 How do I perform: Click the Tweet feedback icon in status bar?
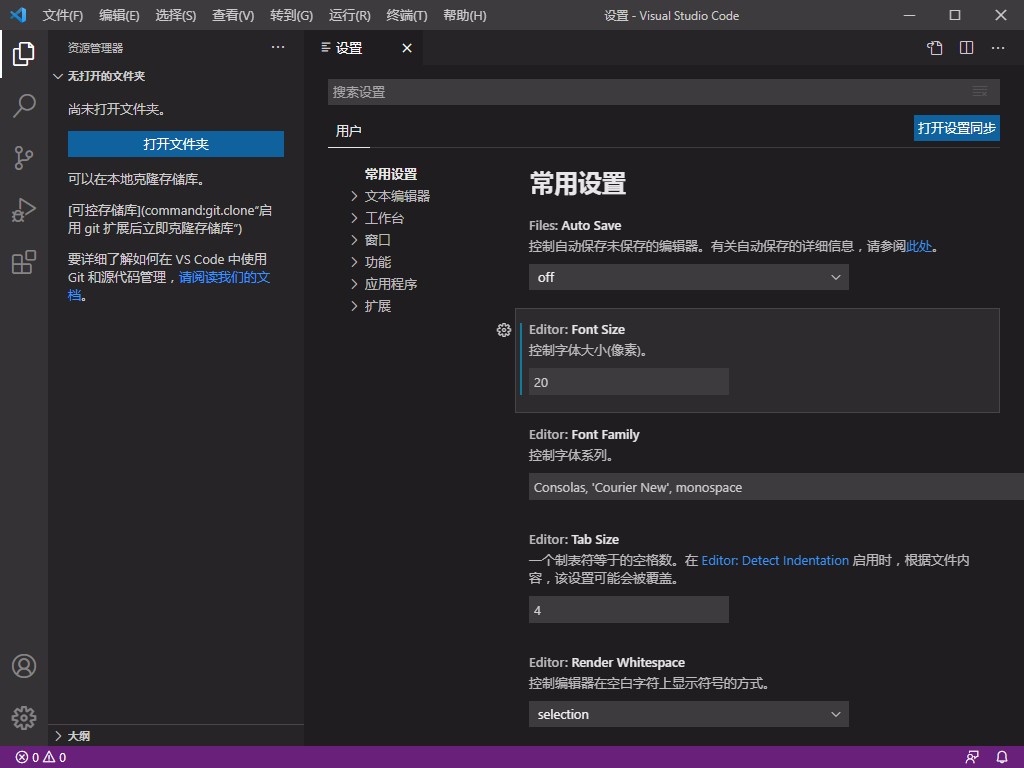(x=971, y=757)
